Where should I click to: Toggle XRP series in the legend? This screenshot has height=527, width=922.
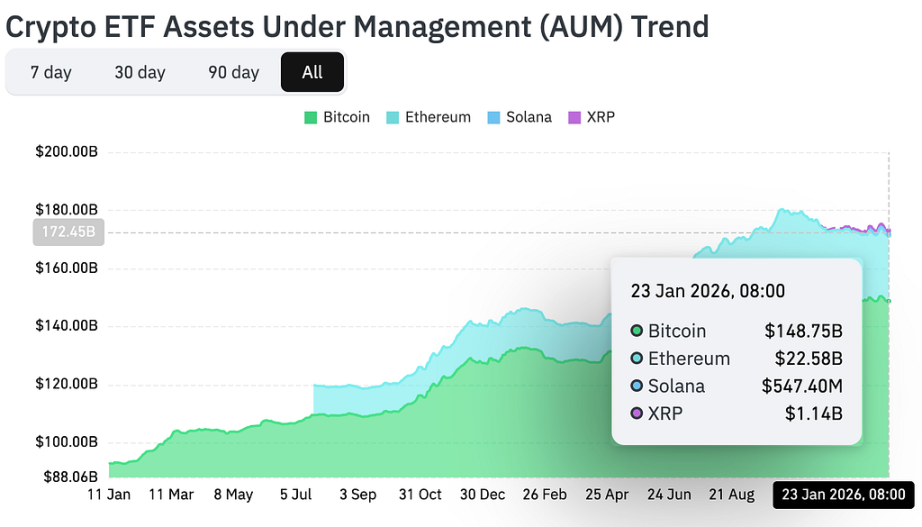point(591,117)
